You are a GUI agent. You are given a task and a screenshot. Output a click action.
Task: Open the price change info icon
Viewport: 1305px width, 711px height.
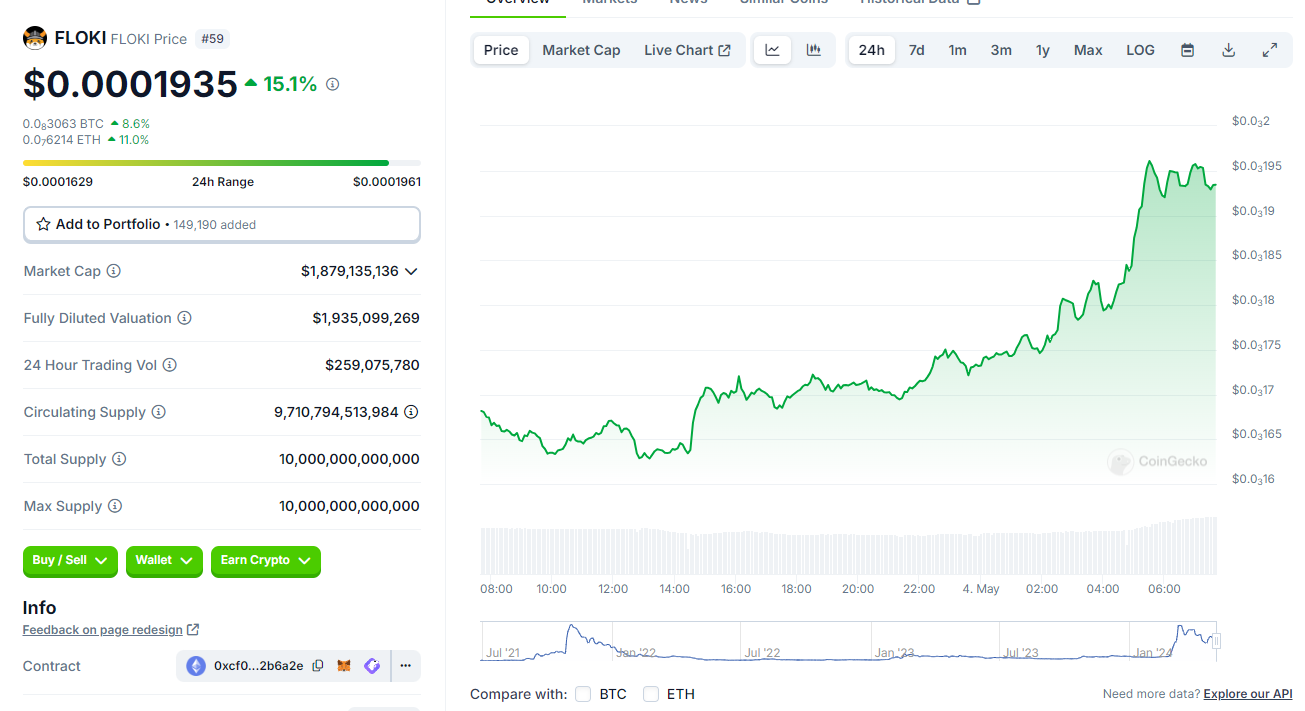coord(333,85)
